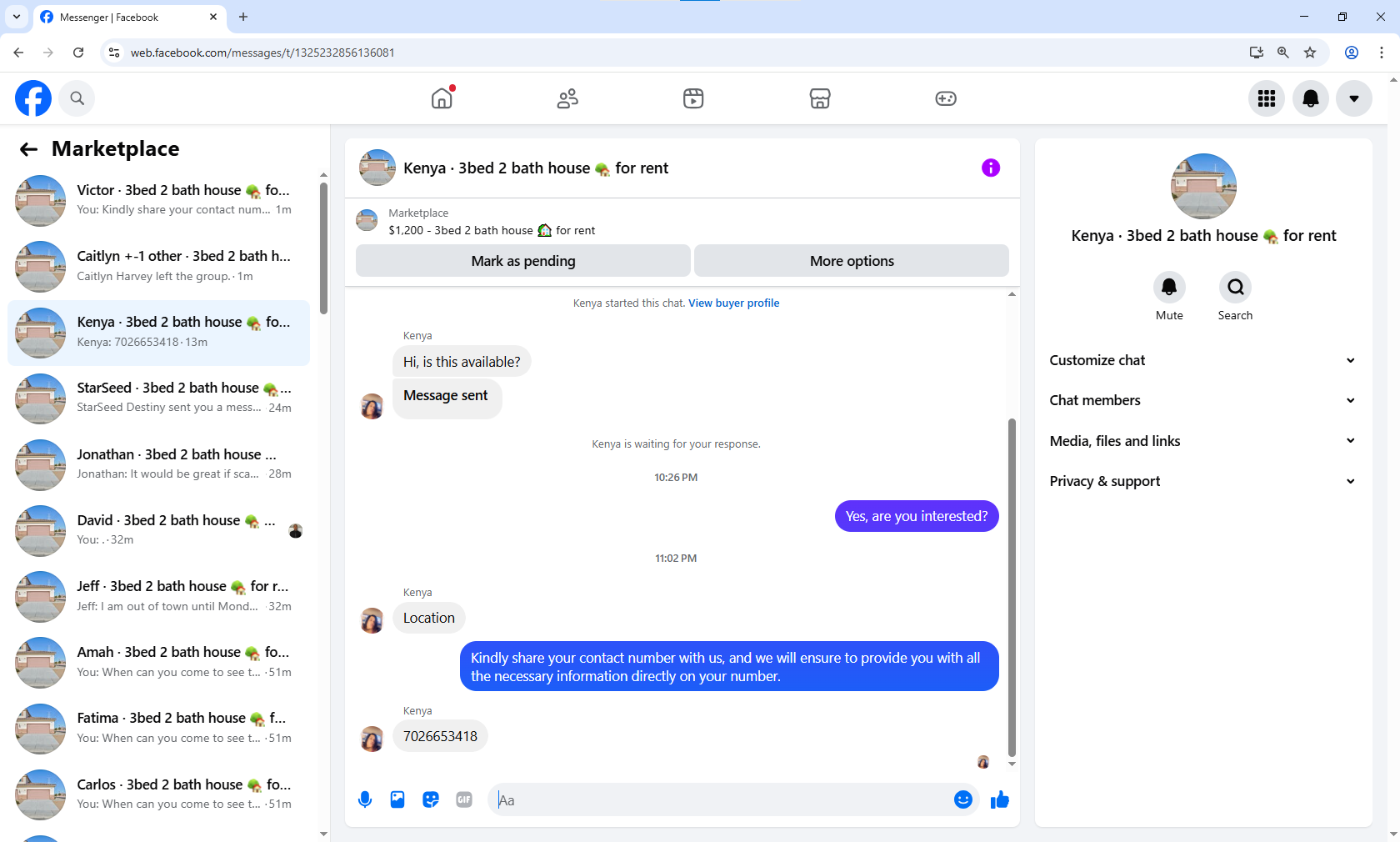Click Mark as pending button

tap(523, 261)
